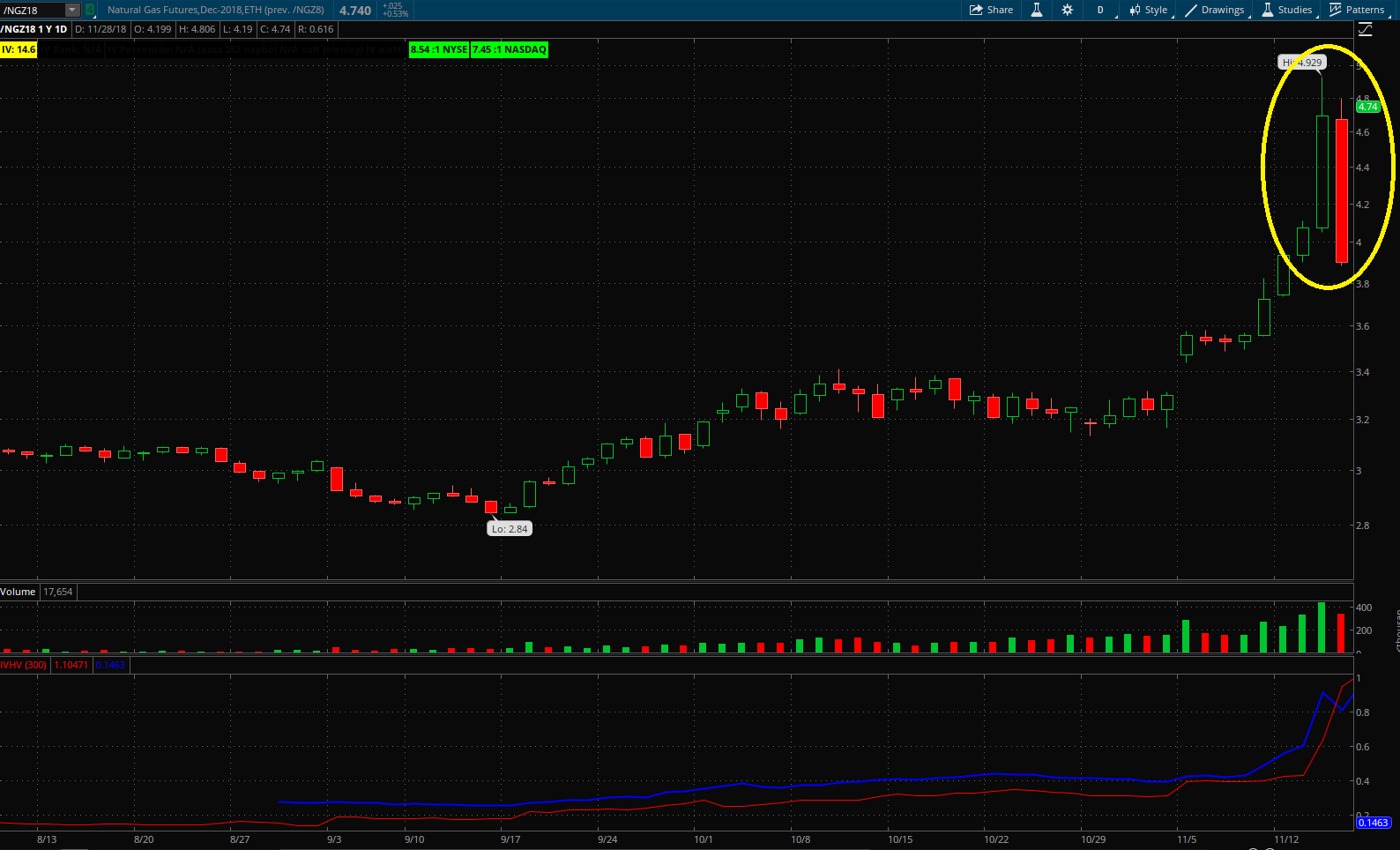Click the 8/13 date axis label
The width and height of the screenshot is (1400, 850).
pyautogui.click(x=47, y=839)
